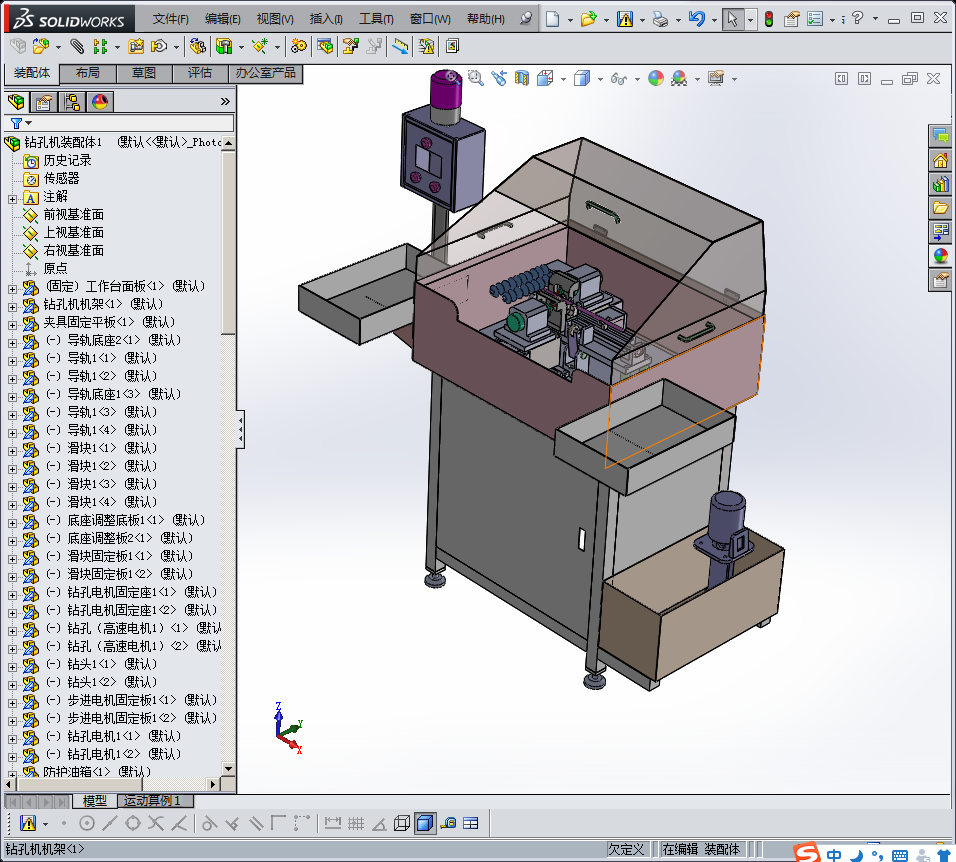This screenshot has width=956, height=862.
Task: Toggle Shaded With Edges display button
Action: pos(424,823)
